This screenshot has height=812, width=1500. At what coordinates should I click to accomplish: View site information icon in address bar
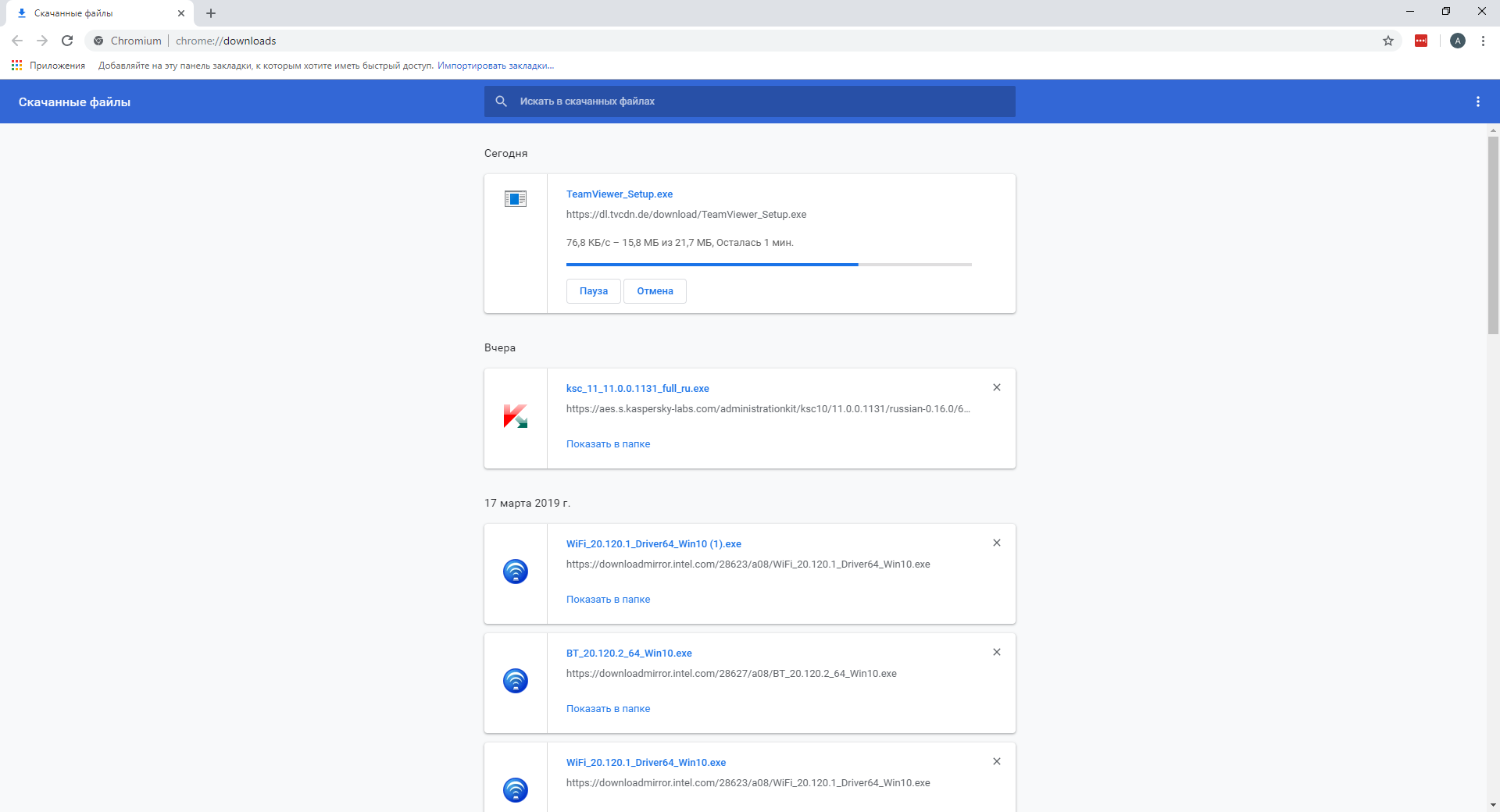[98, 41]
